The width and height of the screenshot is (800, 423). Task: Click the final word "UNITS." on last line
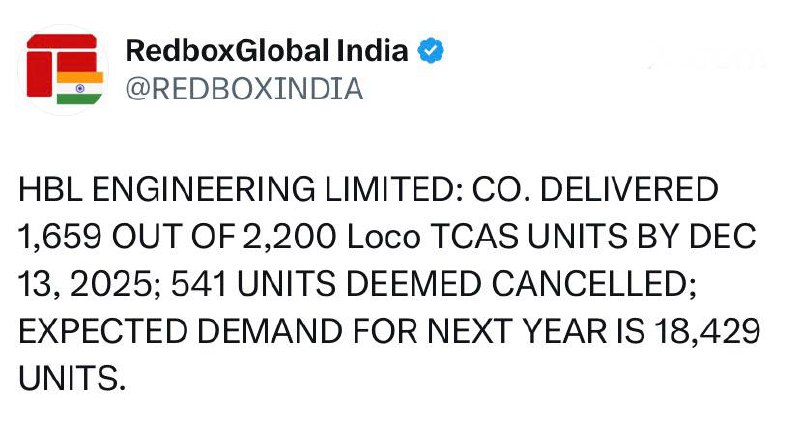click(x=74, y=378)
